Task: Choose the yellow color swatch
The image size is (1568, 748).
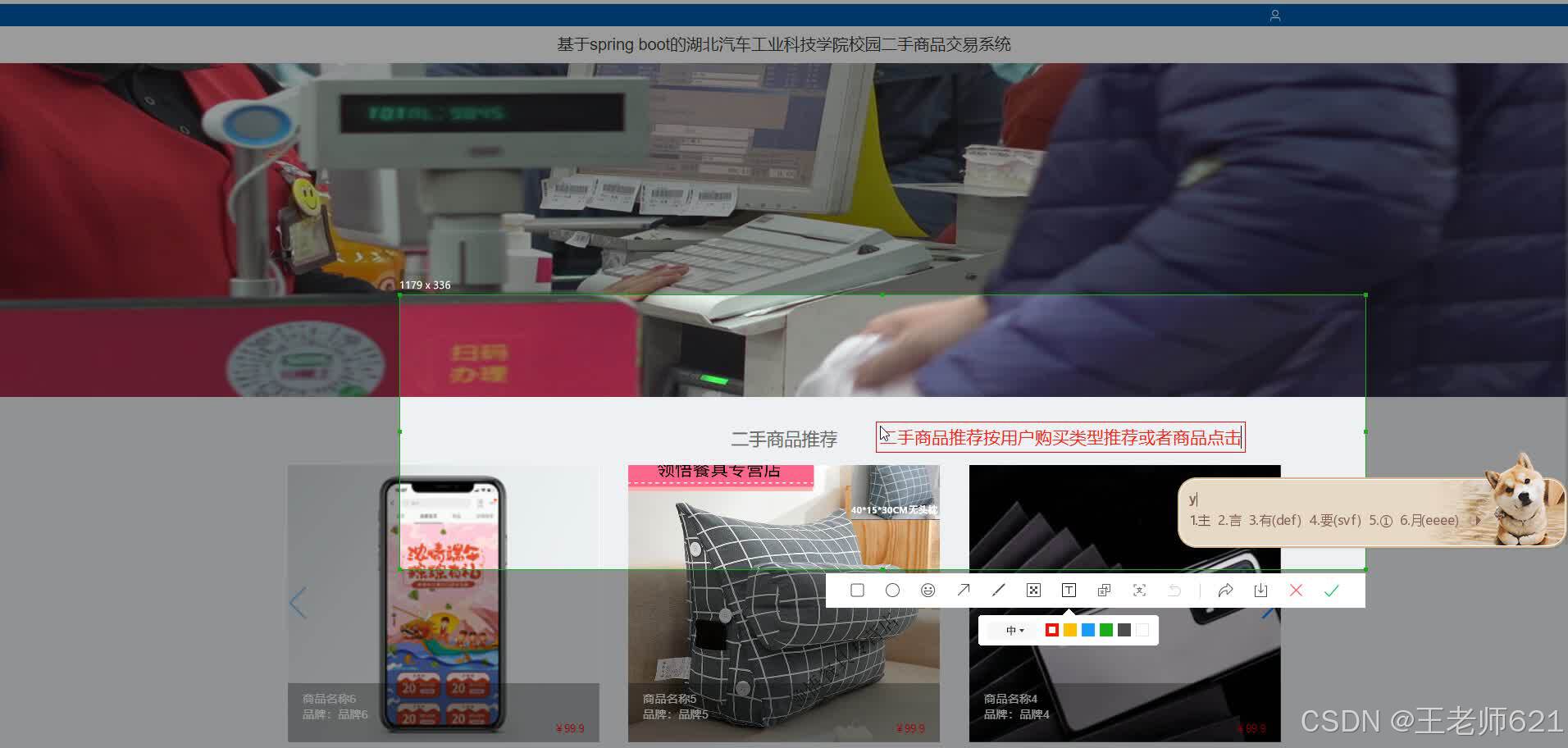Action: (x=1070, y=630)
